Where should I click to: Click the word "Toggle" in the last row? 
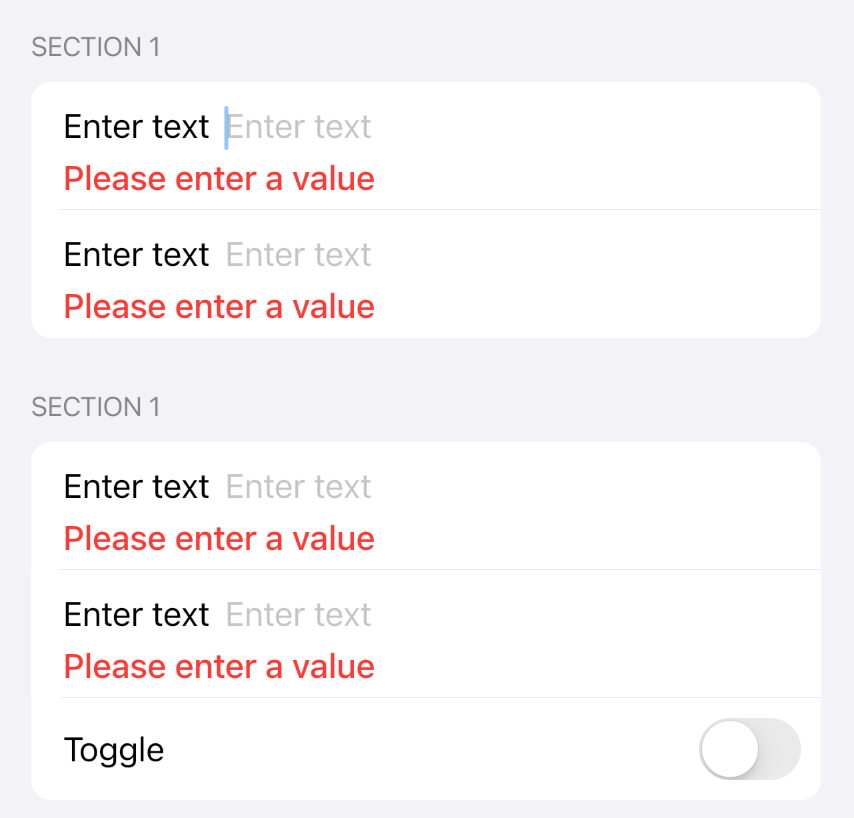[114, 750]
